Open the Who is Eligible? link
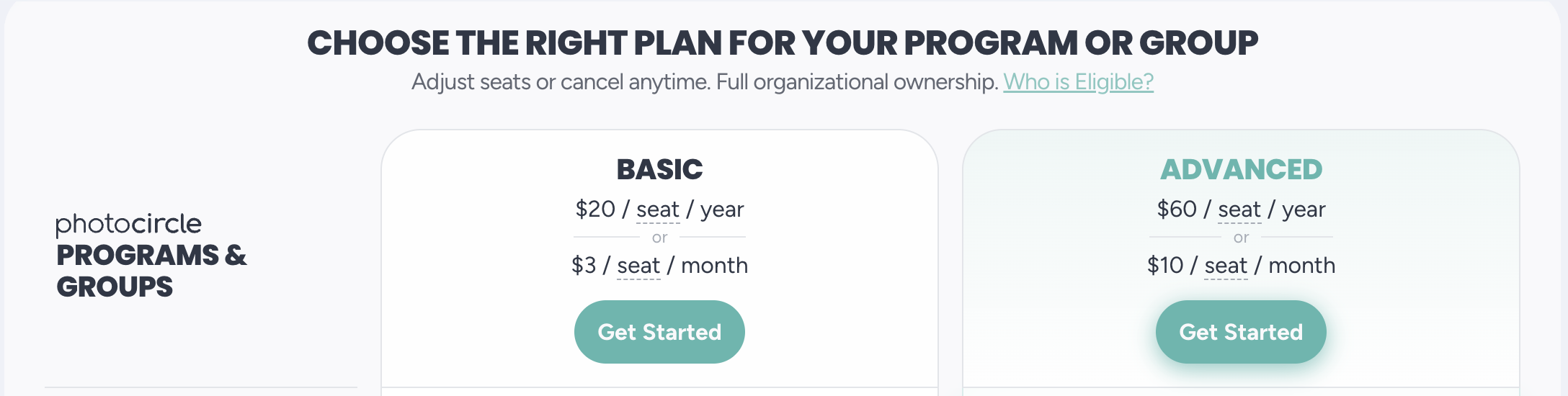The image size is (1568, 396). click(x=1078, y=82)
